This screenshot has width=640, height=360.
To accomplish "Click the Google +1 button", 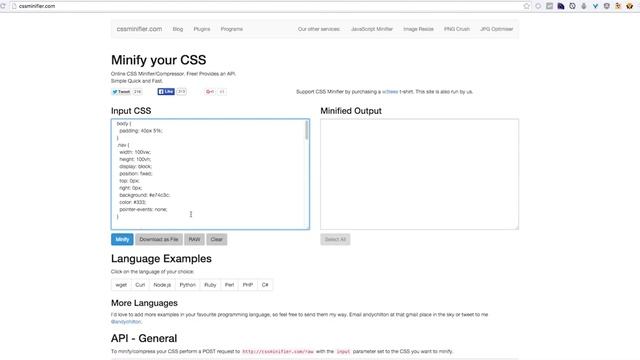I will pos(210,92).
